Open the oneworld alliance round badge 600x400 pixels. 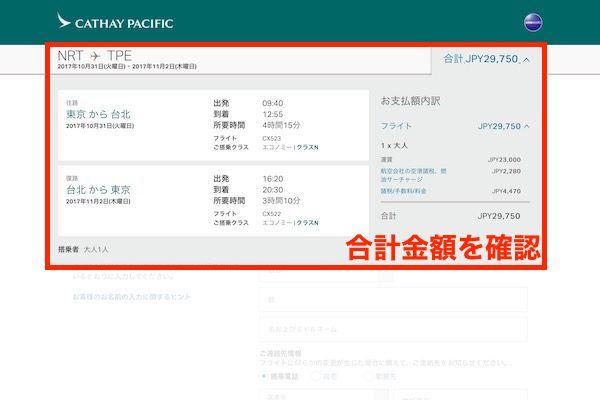[x=533, y=22]
